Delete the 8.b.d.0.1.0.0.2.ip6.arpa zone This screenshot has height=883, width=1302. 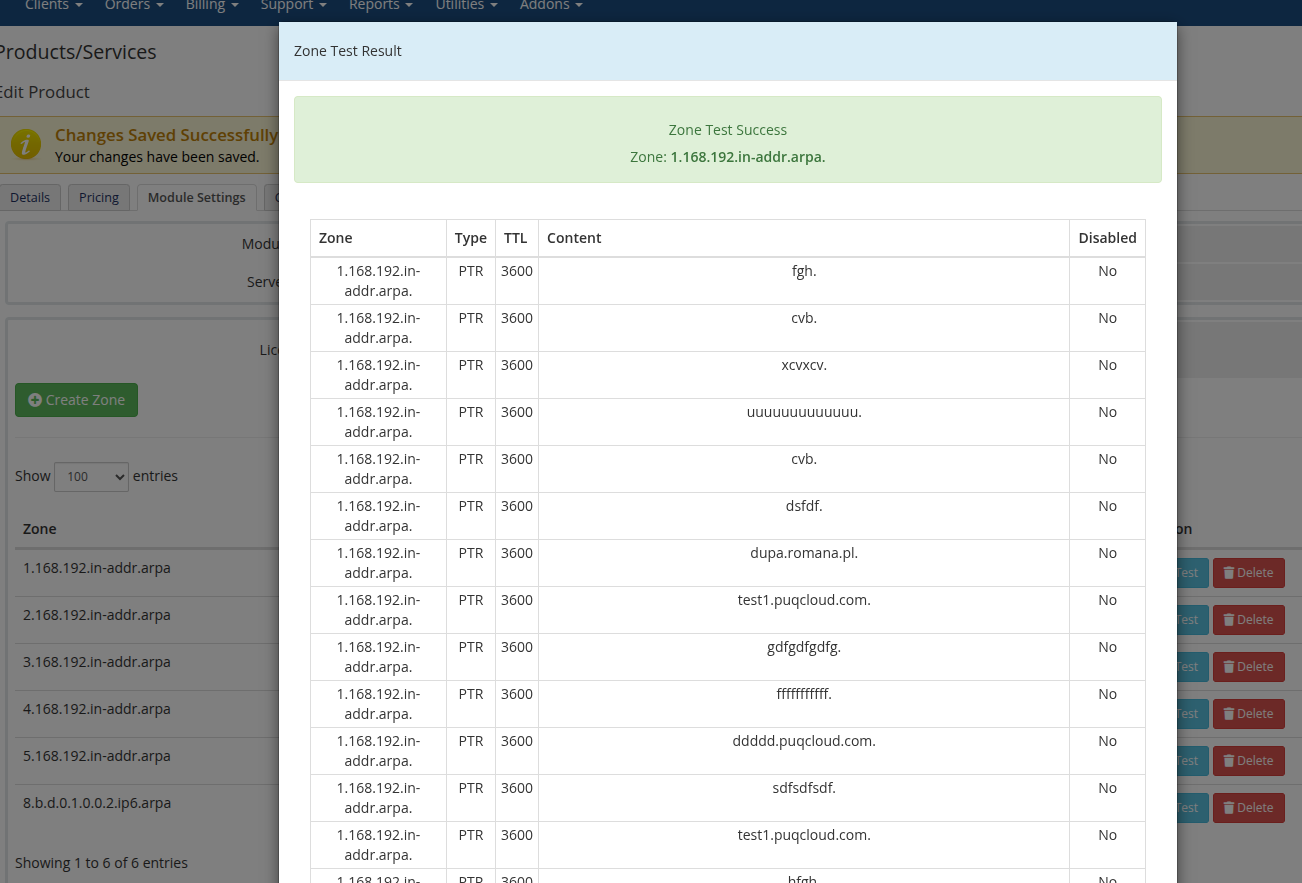point(1248,808)
